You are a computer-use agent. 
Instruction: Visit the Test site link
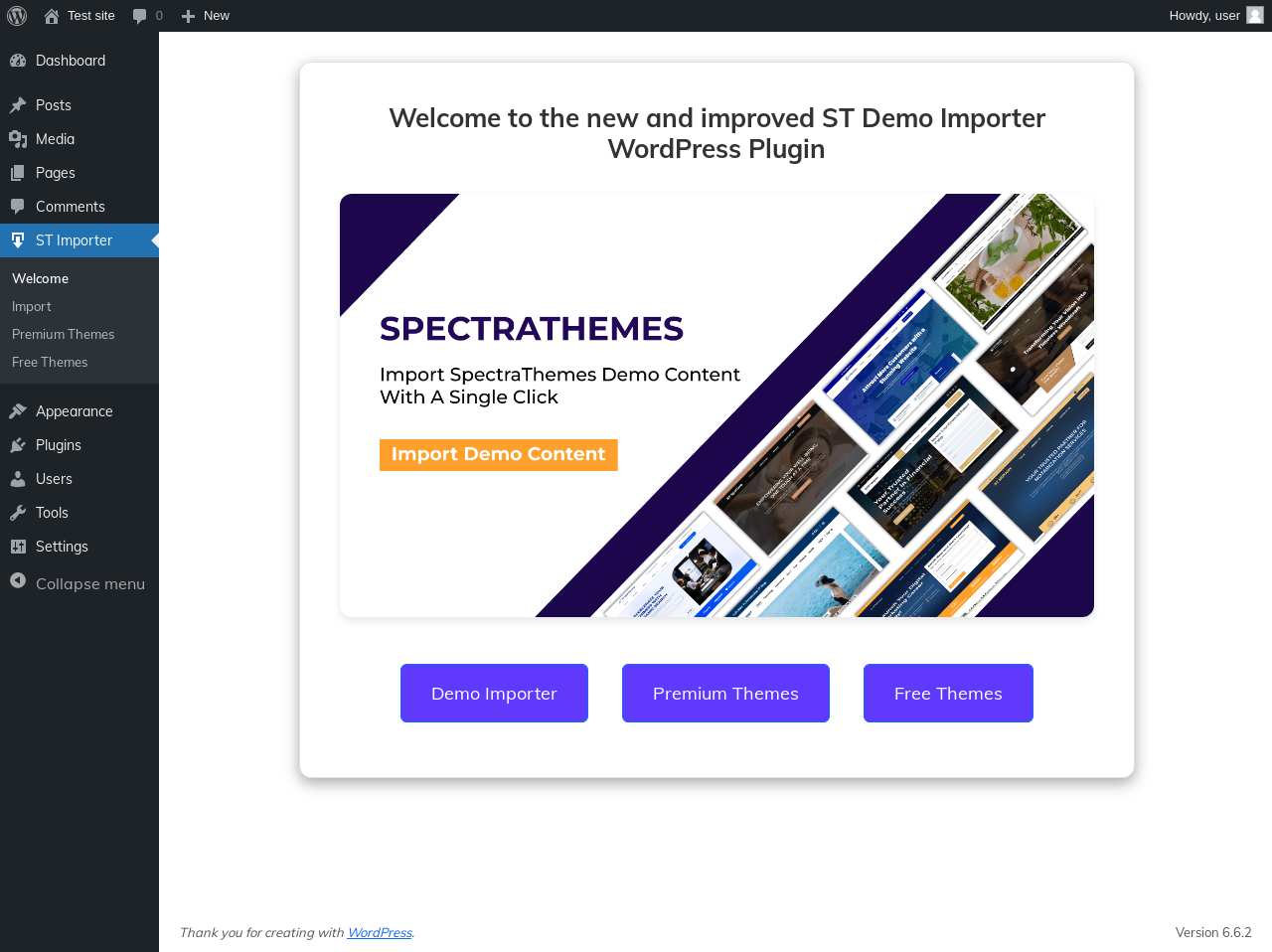point(91,16)
